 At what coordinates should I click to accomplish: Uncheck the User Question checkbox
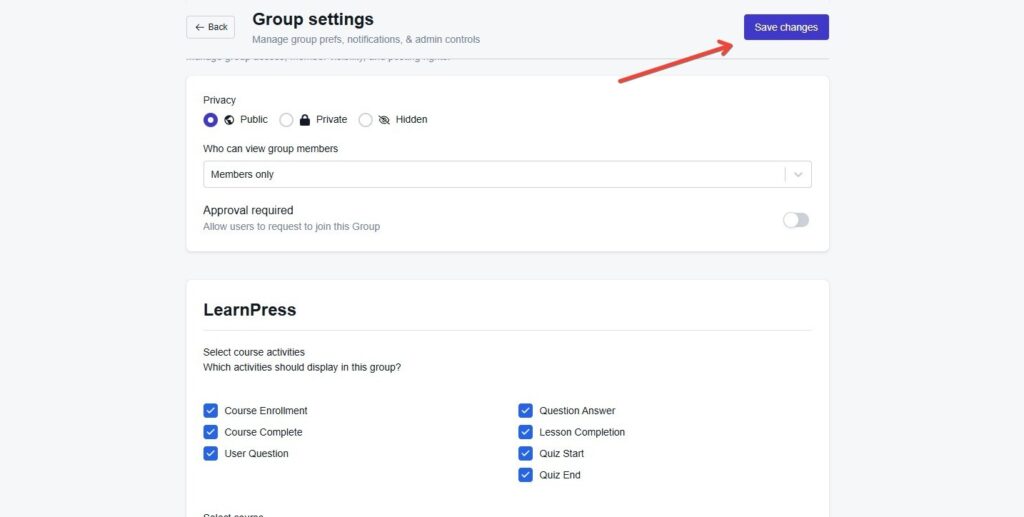point(210,454)
